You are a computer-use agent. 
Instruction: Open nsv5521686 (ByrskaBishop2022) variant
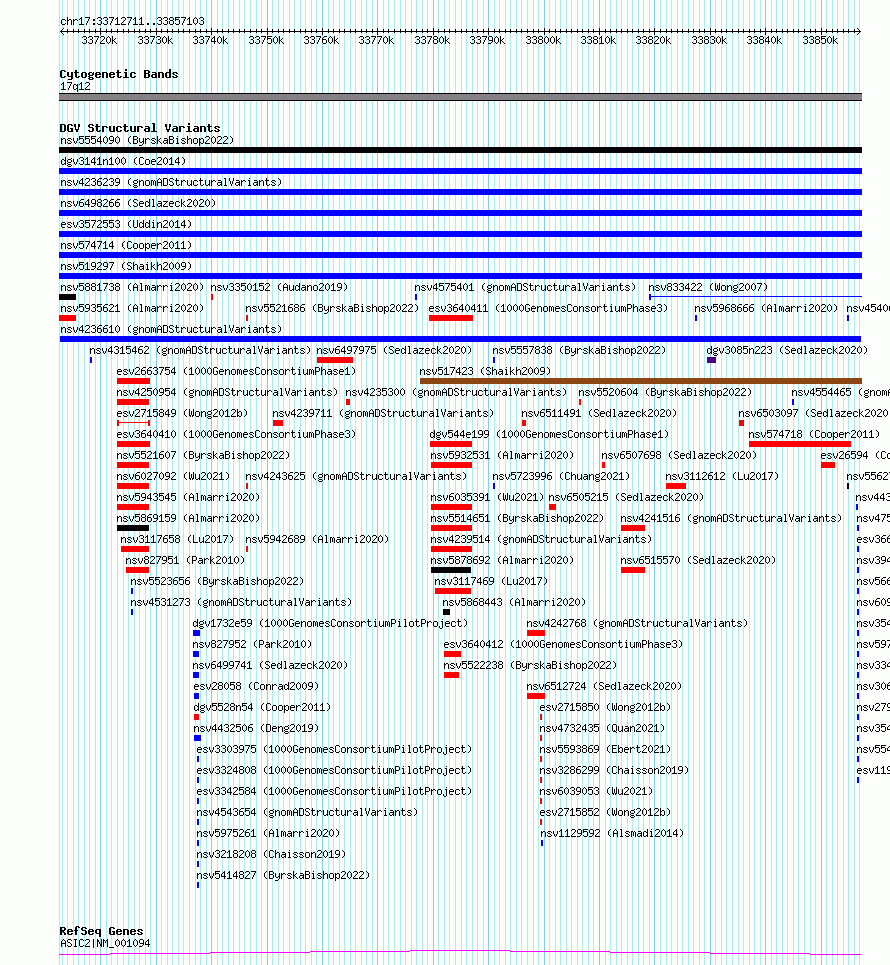(x=332, y=308)
